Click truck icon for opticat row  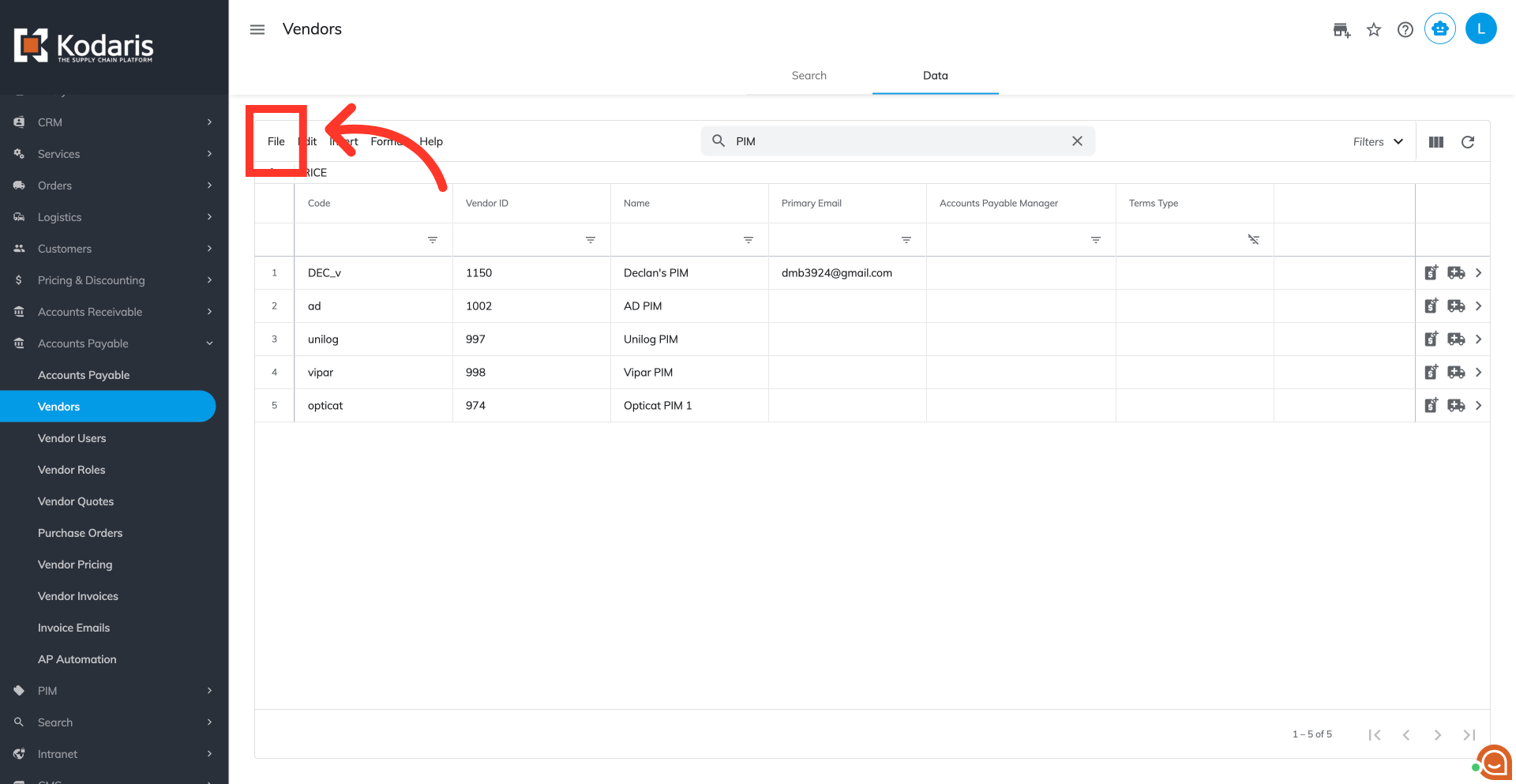(x=1457, y=406)
